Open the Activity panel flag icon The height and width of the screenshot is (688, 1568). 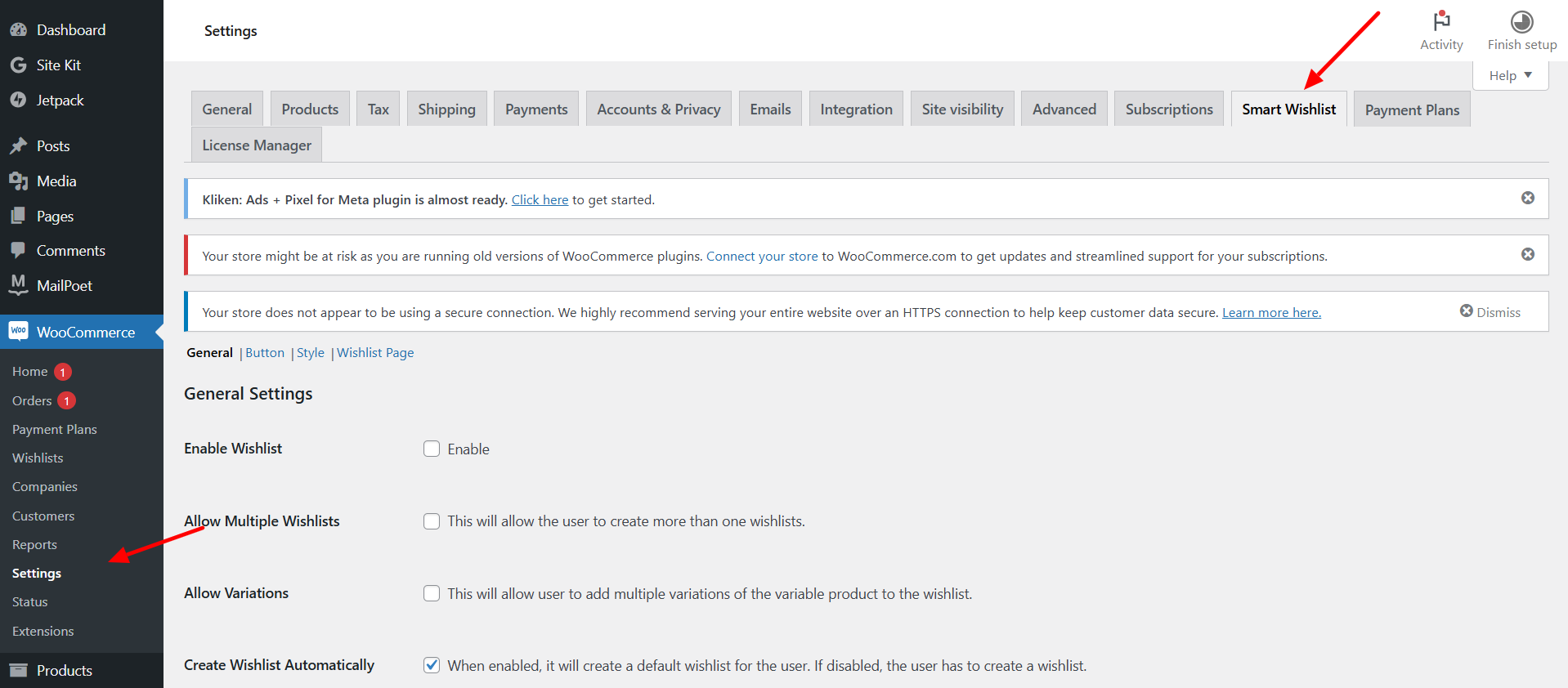1441,20
